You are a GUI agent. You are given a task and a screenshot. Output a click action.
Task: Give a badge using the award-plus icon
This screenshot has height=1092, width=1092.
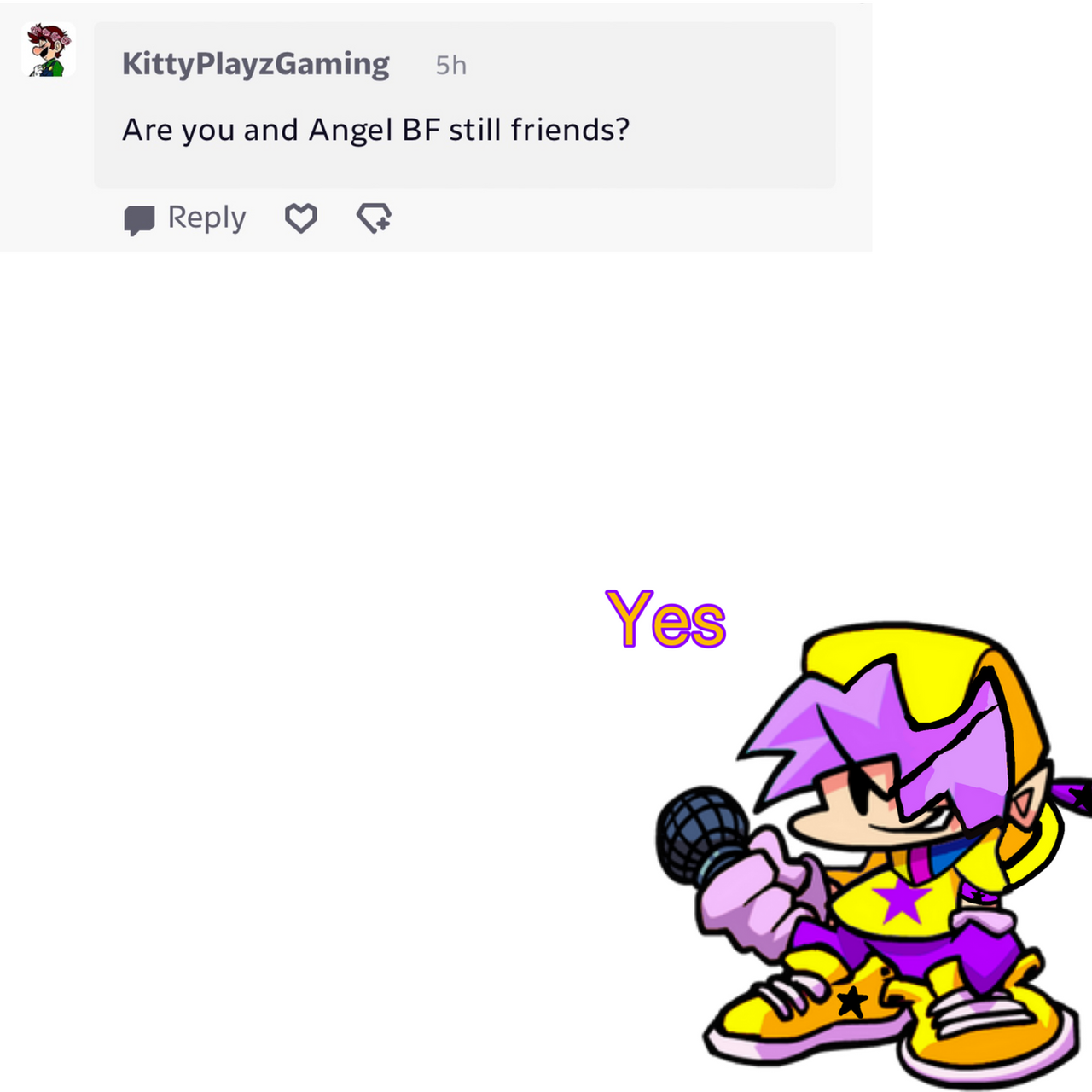click(x=374, y=218)
